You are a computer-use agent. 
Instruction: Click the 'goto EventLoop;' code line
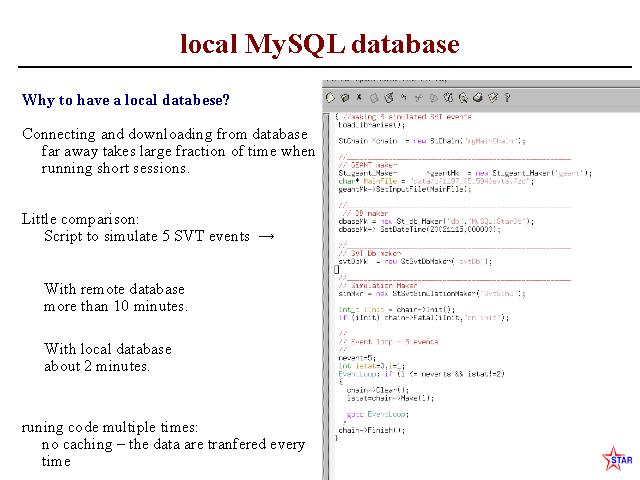[x=378, y=414]
